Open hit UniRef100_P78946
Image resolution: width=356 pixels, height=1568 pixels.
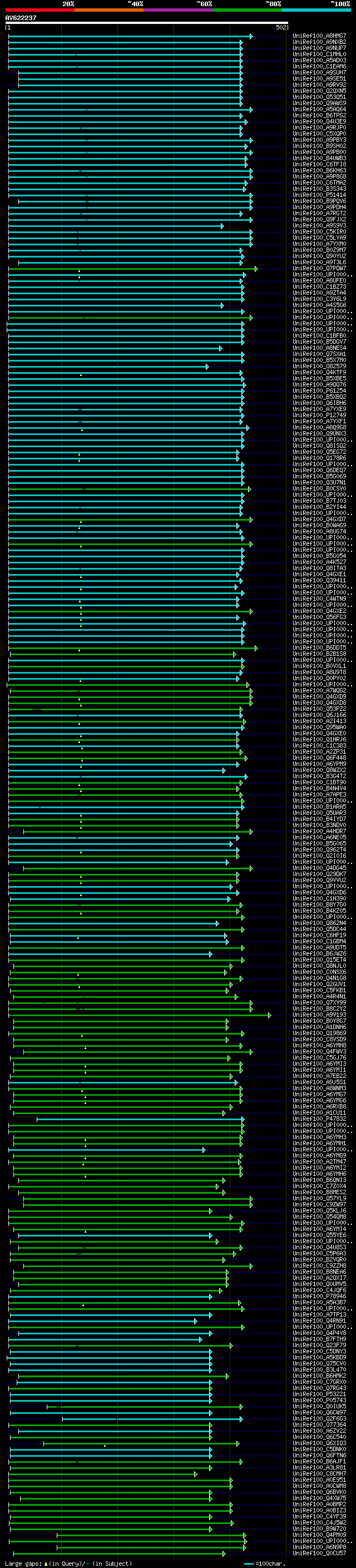tap(319, 1297)
